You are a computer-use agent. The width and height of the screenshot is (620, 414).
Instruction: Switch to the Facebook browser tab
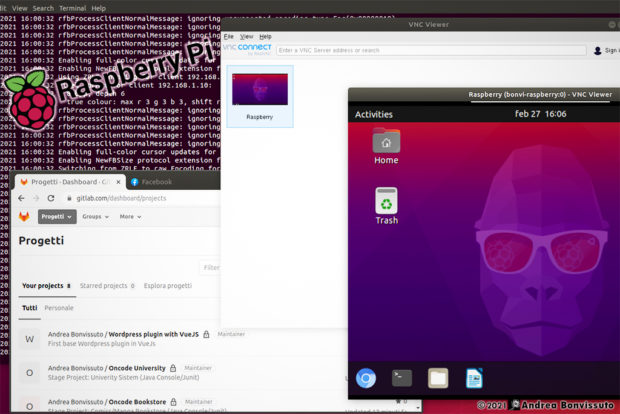[158, 182]
